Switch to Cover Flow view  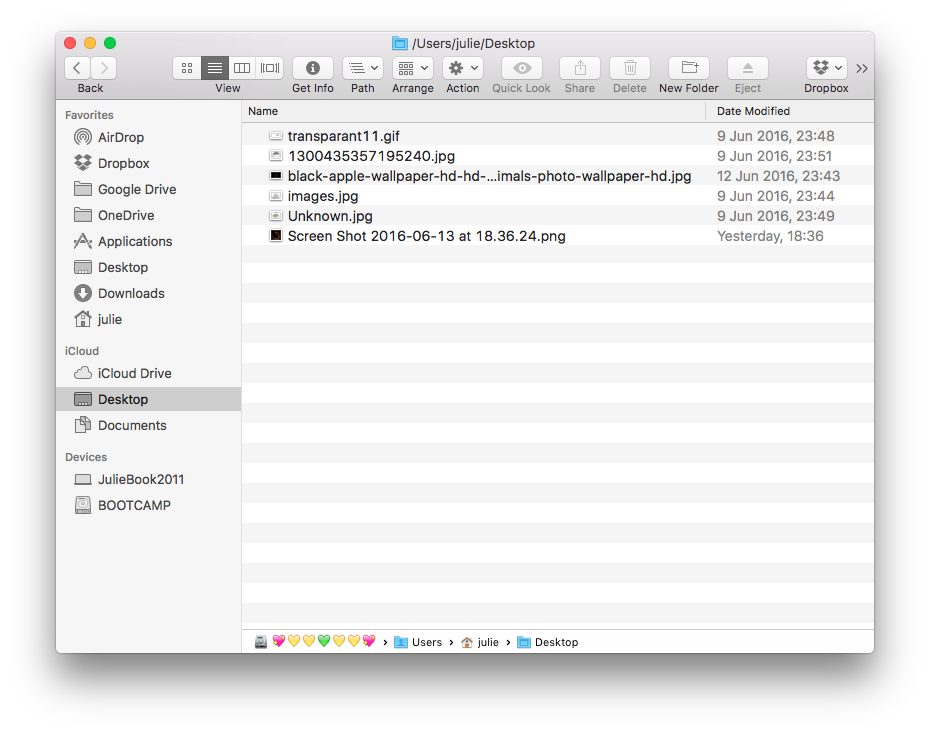coord(270,68)
